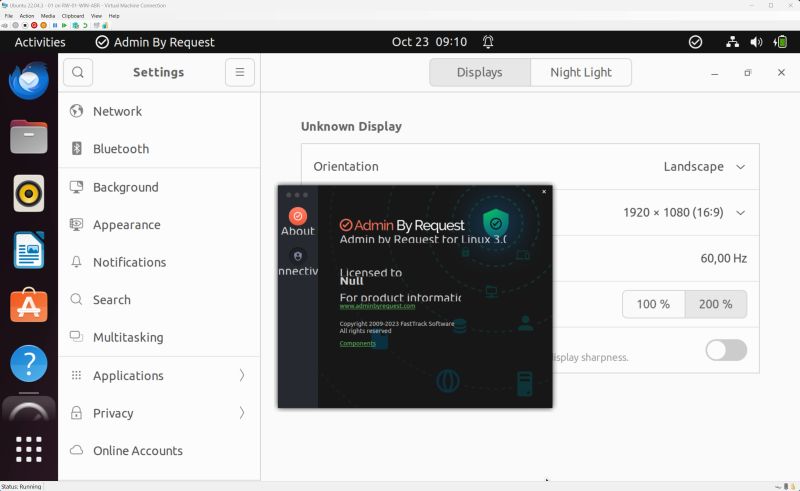Image resolution: width=800 pixels, height=491 pixels.
Task: Click the green Reset icon in VM toolbar
Action: (x=64, y=25)
